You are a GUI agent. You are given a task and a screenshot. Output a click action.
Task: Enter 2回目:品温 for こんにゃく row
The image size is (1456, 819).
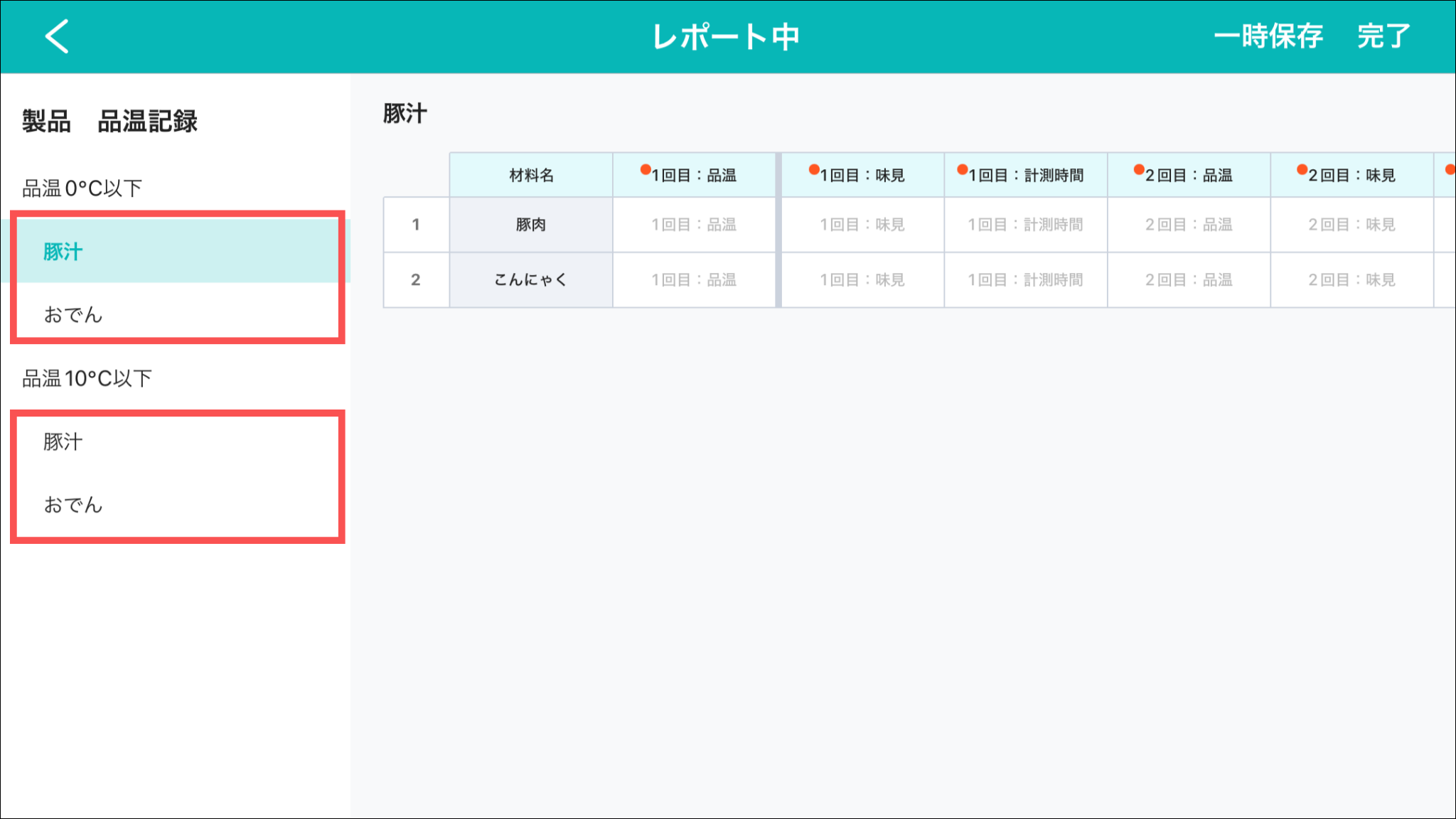(1189, 280)
